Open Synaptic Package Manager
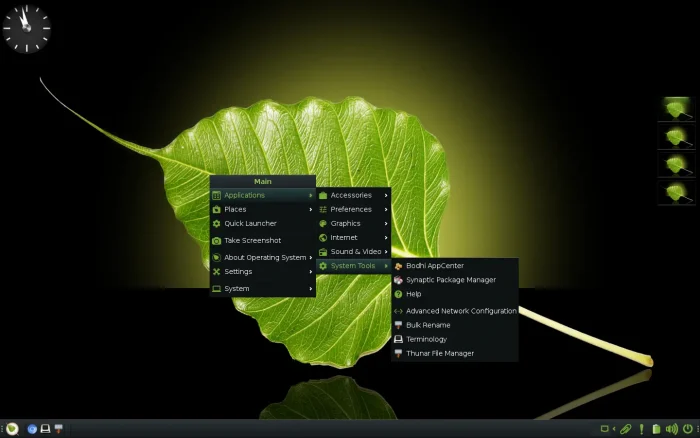700x438 pixels. point(450,280)
